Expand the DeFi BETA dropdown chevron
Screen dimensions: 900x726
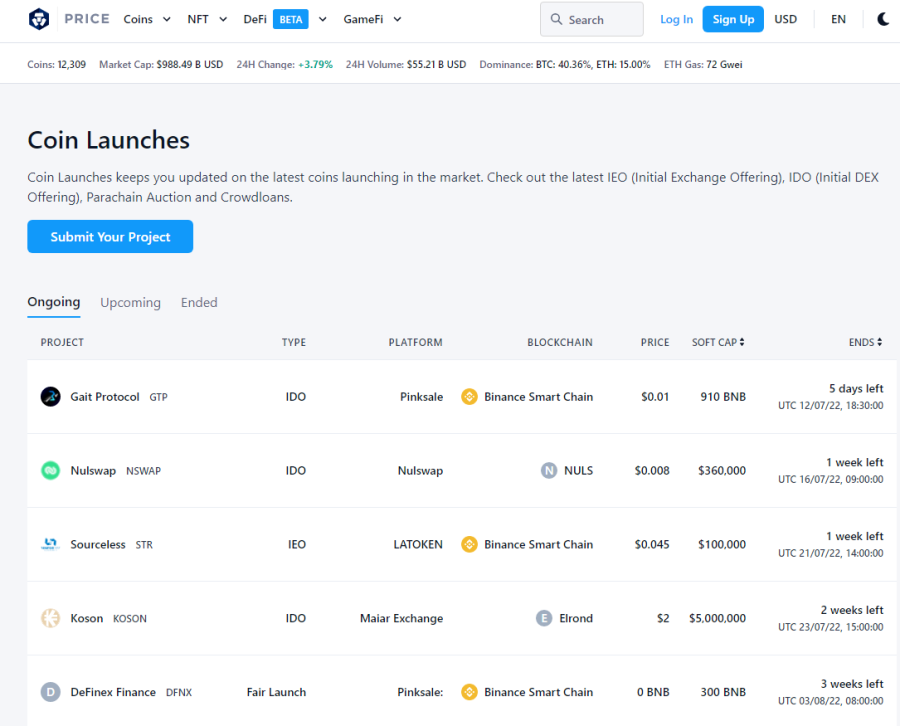pyautogui.click(x=323, y=20)
